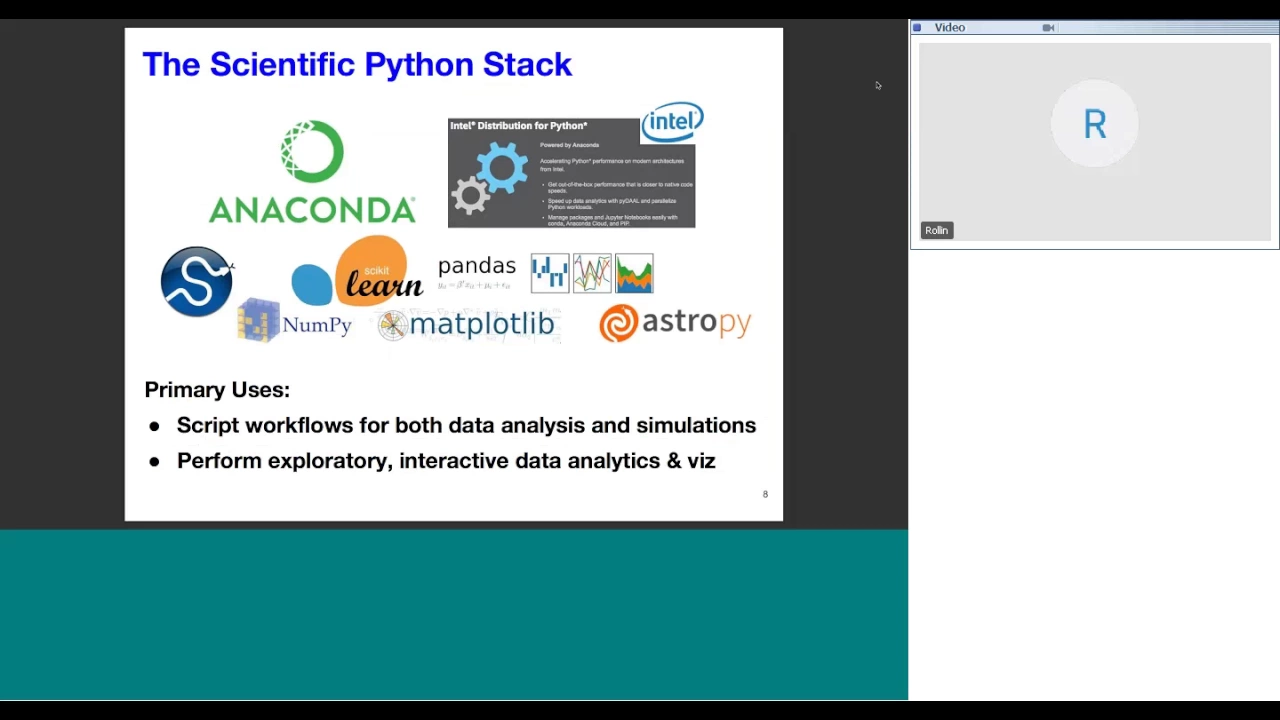Click the 'Primary Uses:' heading
Viewport: 1280px width, 720px height.
[x=217, y=390]
